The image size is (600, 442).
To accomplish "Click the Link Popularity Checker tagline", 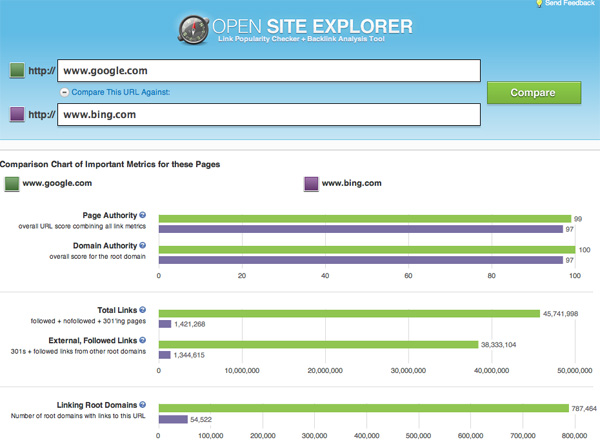I will (x=302, y=39).
